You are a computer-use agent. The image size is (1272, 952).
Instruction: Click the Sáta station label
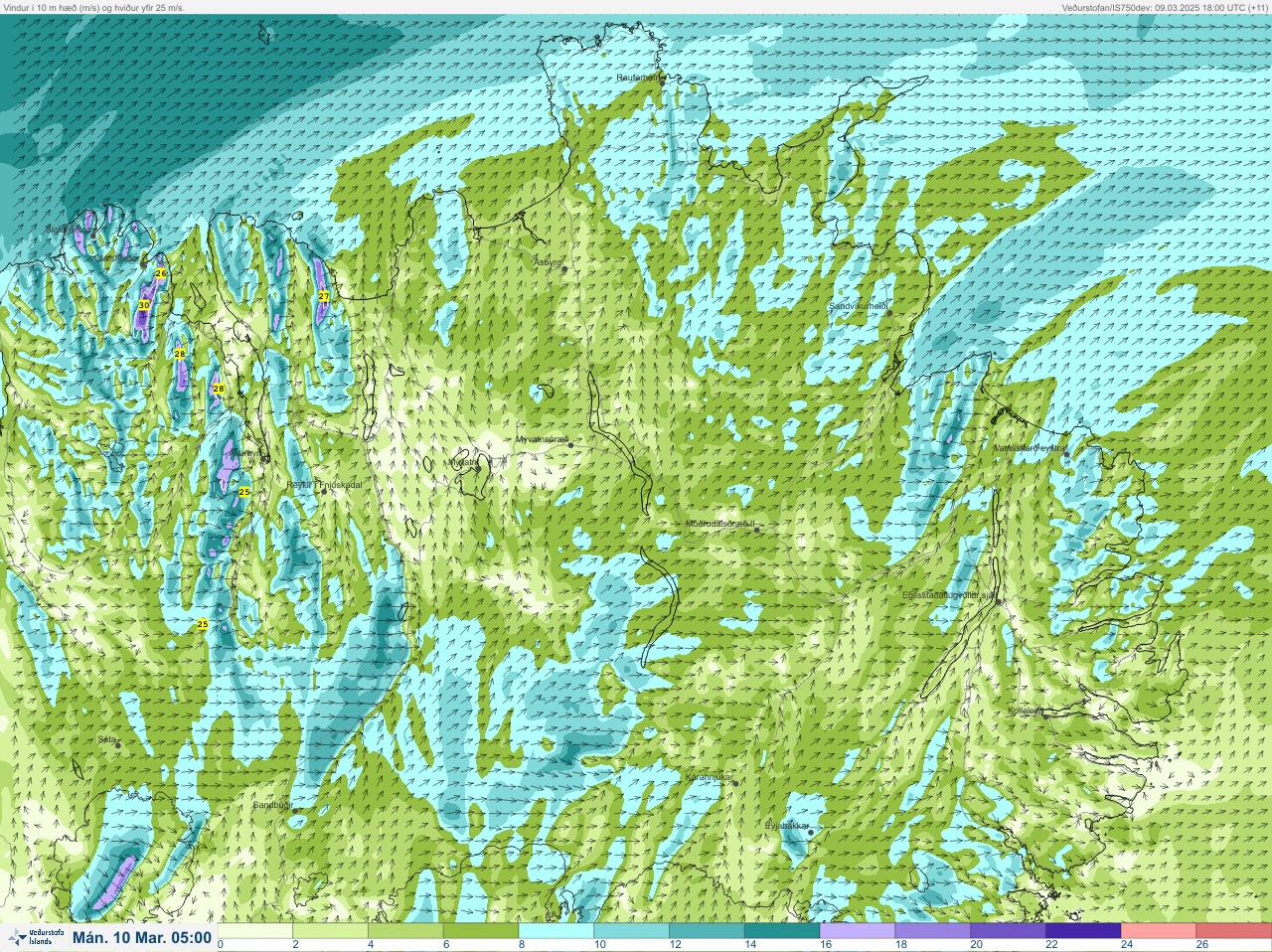pos(106,739)
